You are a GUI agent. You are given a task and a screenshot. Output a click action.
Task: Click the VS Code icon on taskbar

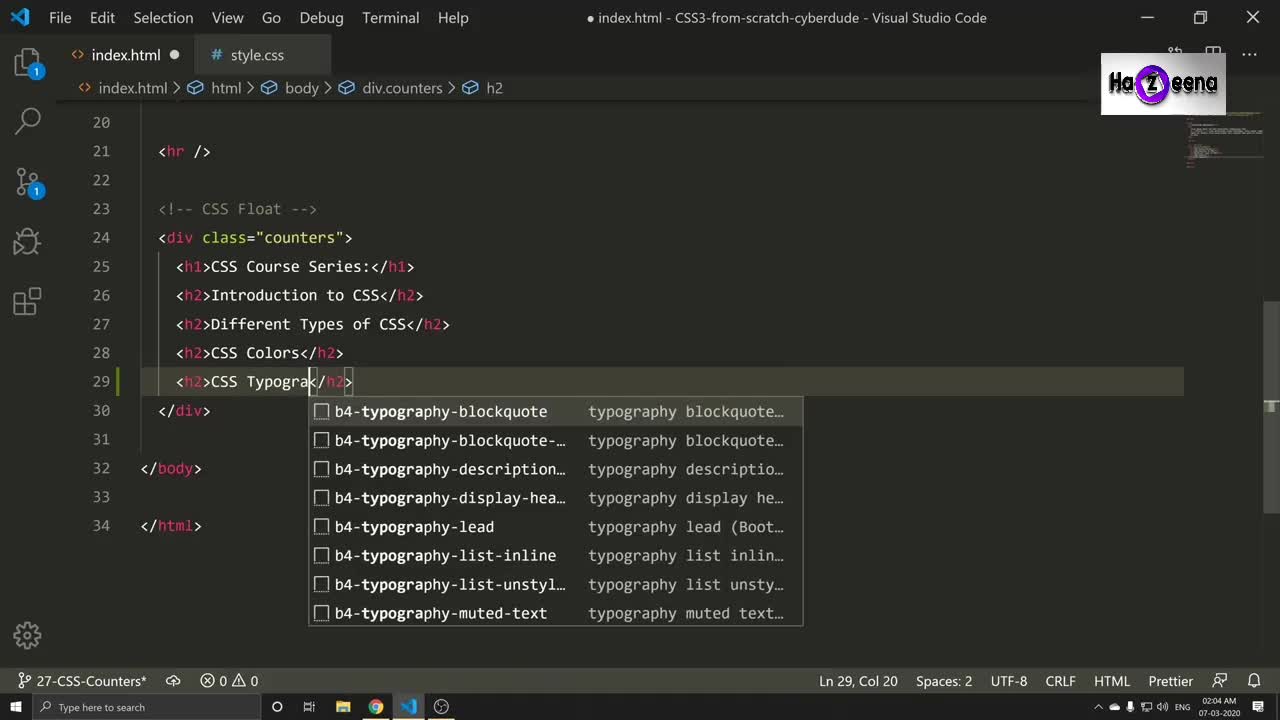click(x=409, y=707)
